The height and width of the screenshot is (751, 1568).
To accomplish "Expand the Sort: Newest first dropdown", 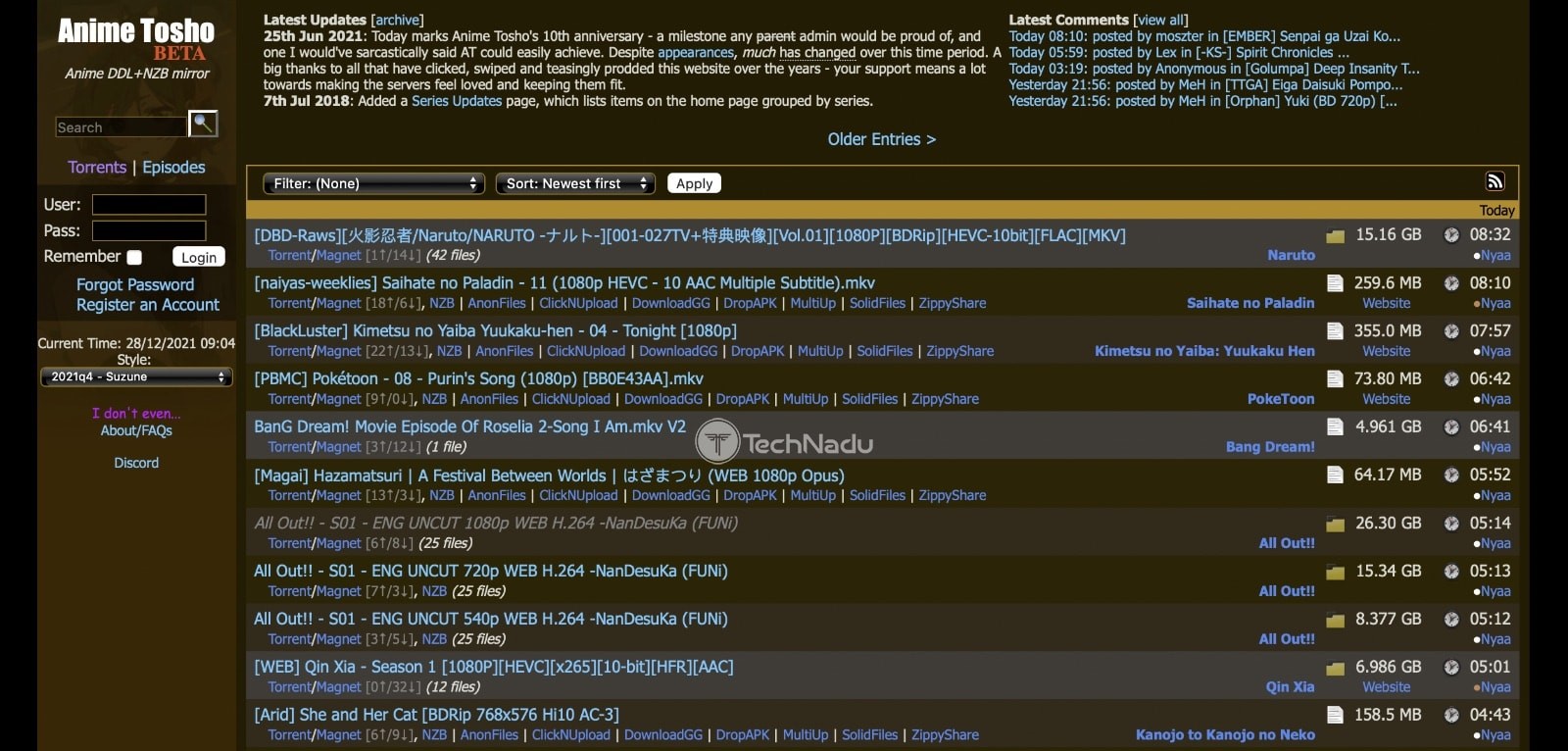I will 575,183.
